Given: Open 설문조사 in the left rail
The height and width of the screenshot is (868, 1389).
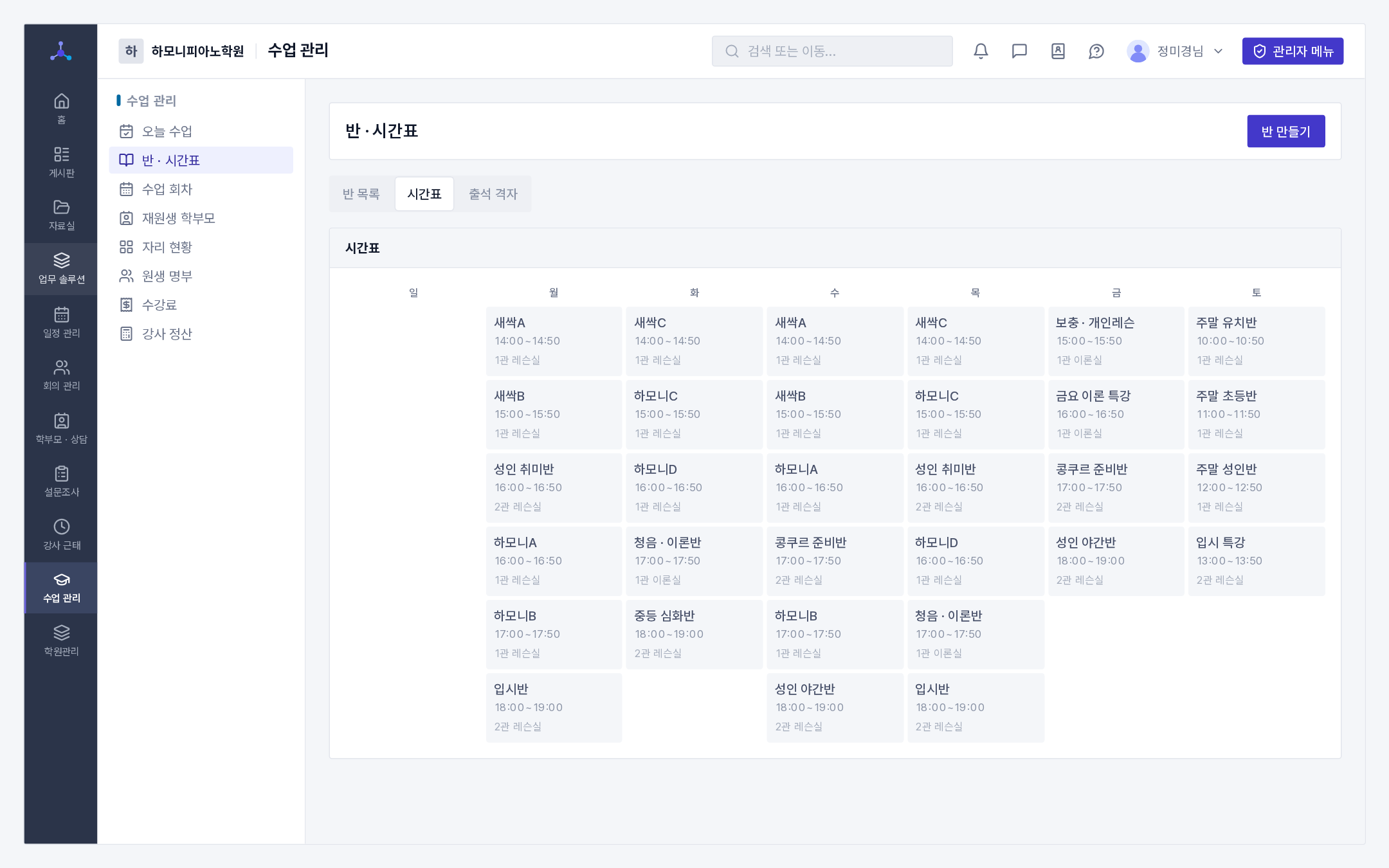Looking at the screenshot, I should coord(61,481).
